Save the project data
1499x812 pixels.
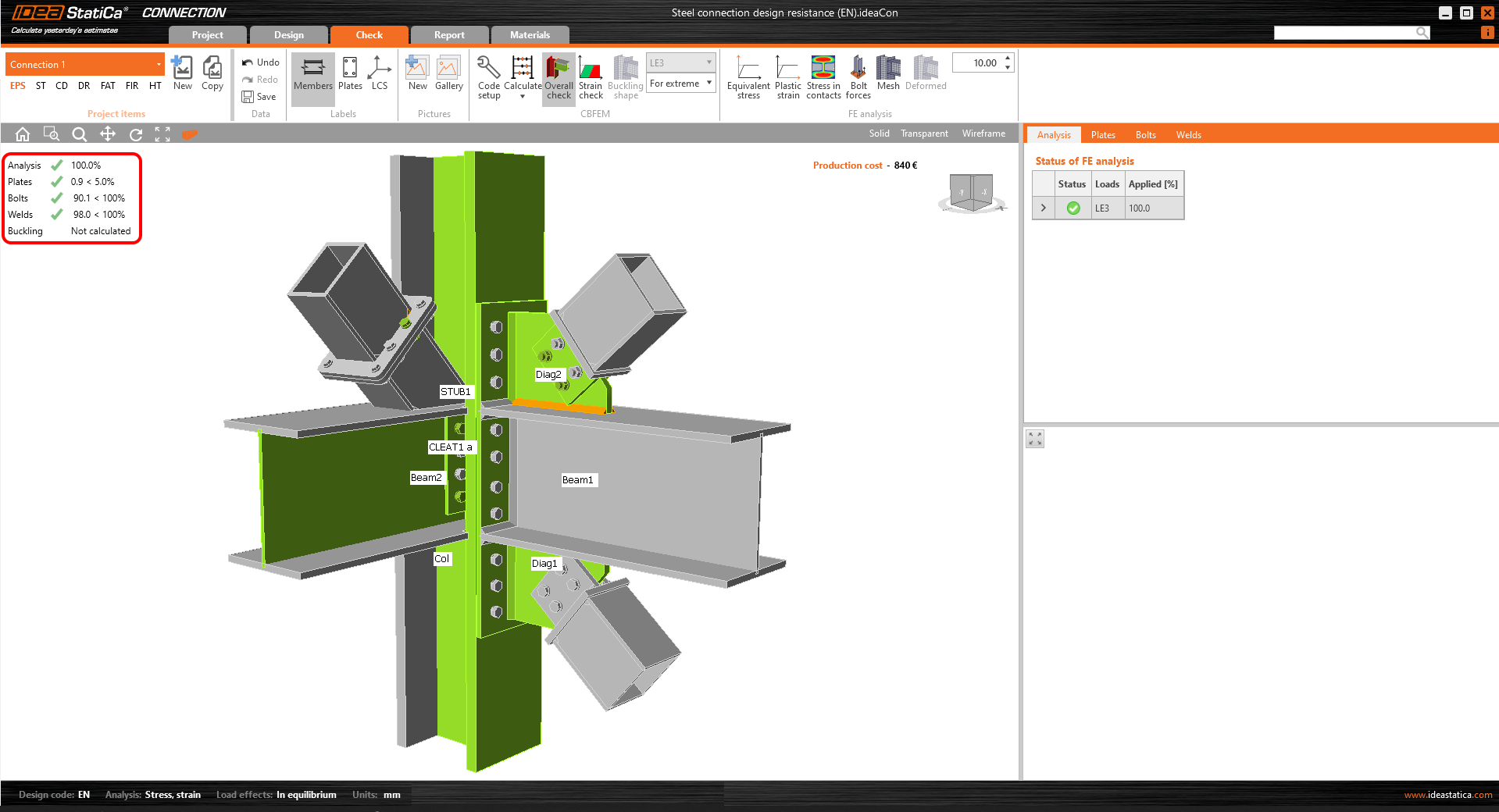click(259, 97)
